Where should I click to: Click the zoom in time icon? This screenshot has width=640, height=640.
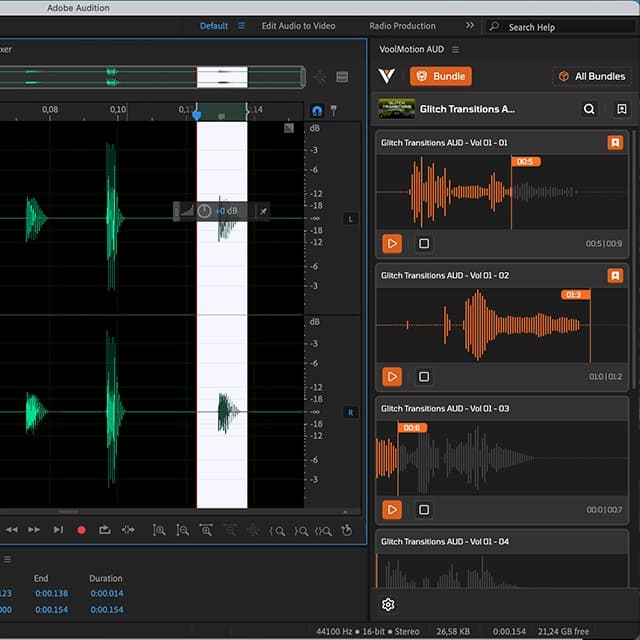coord(206,530)
